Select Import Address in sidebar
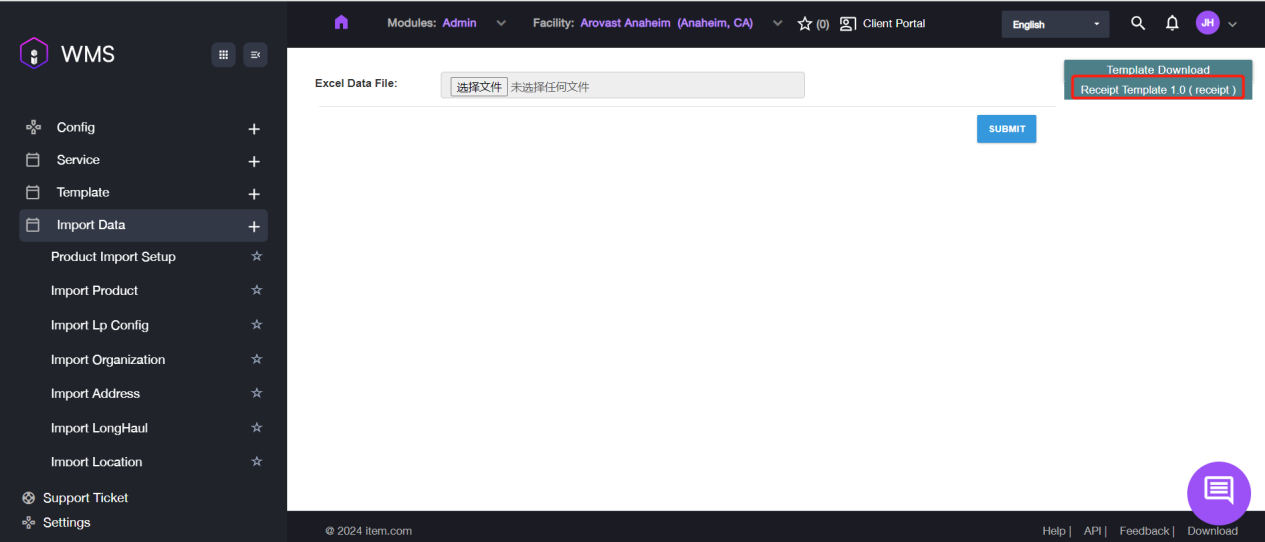 95,394
